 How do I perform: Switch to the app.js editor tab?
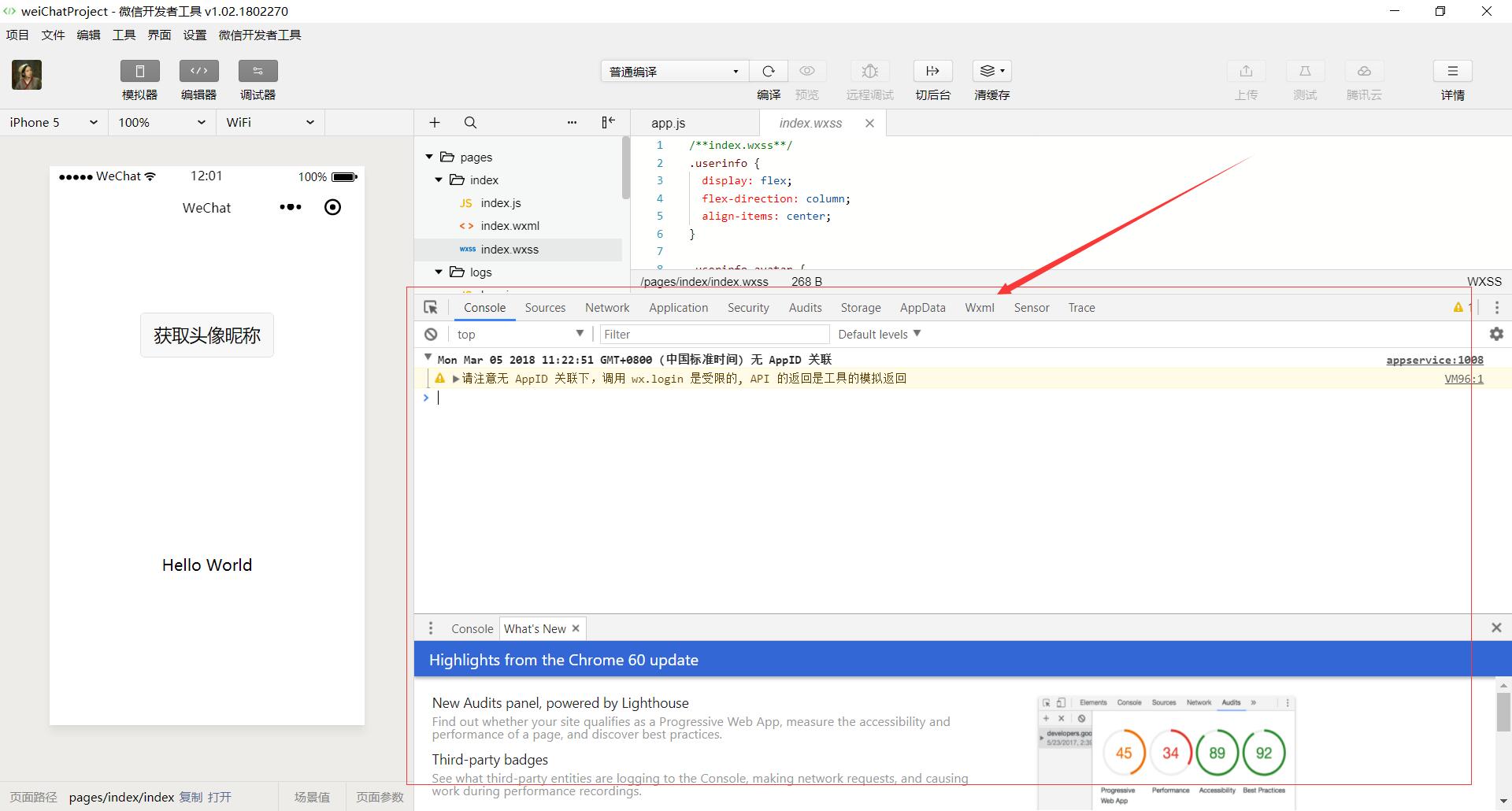(x=668, y=123)
